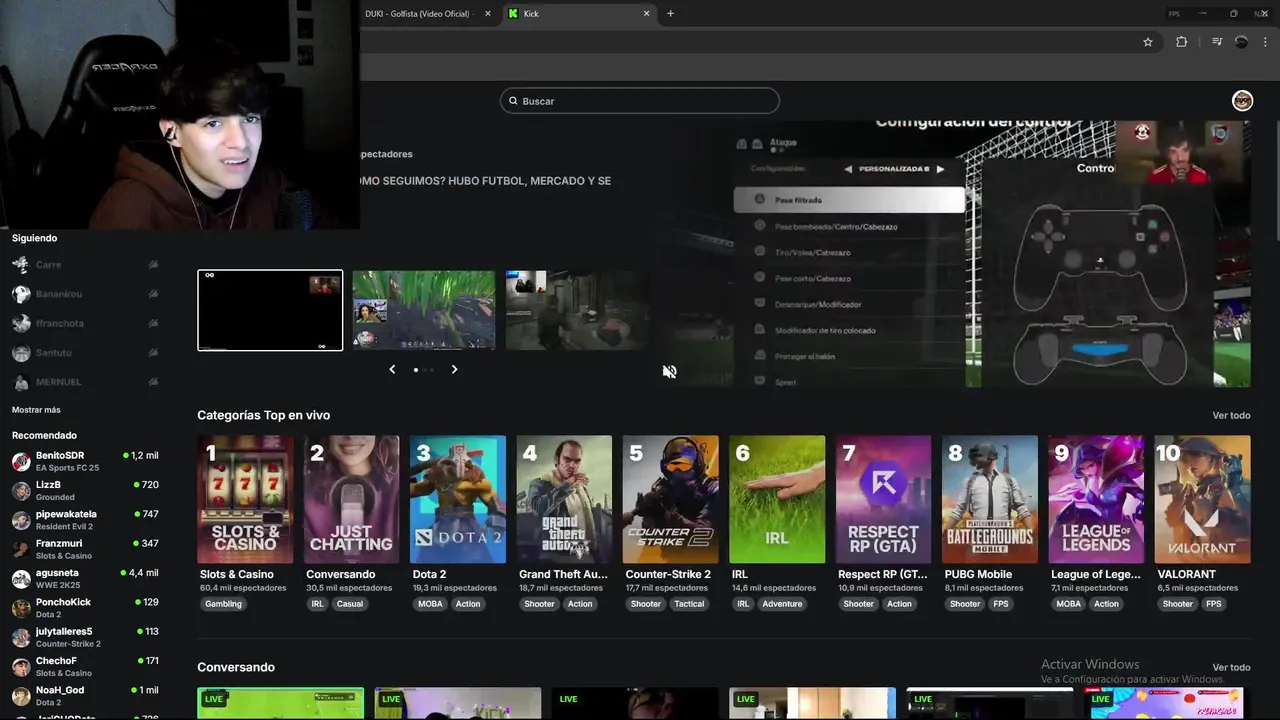Open Adventure tag under IRL

click(782, 604)
